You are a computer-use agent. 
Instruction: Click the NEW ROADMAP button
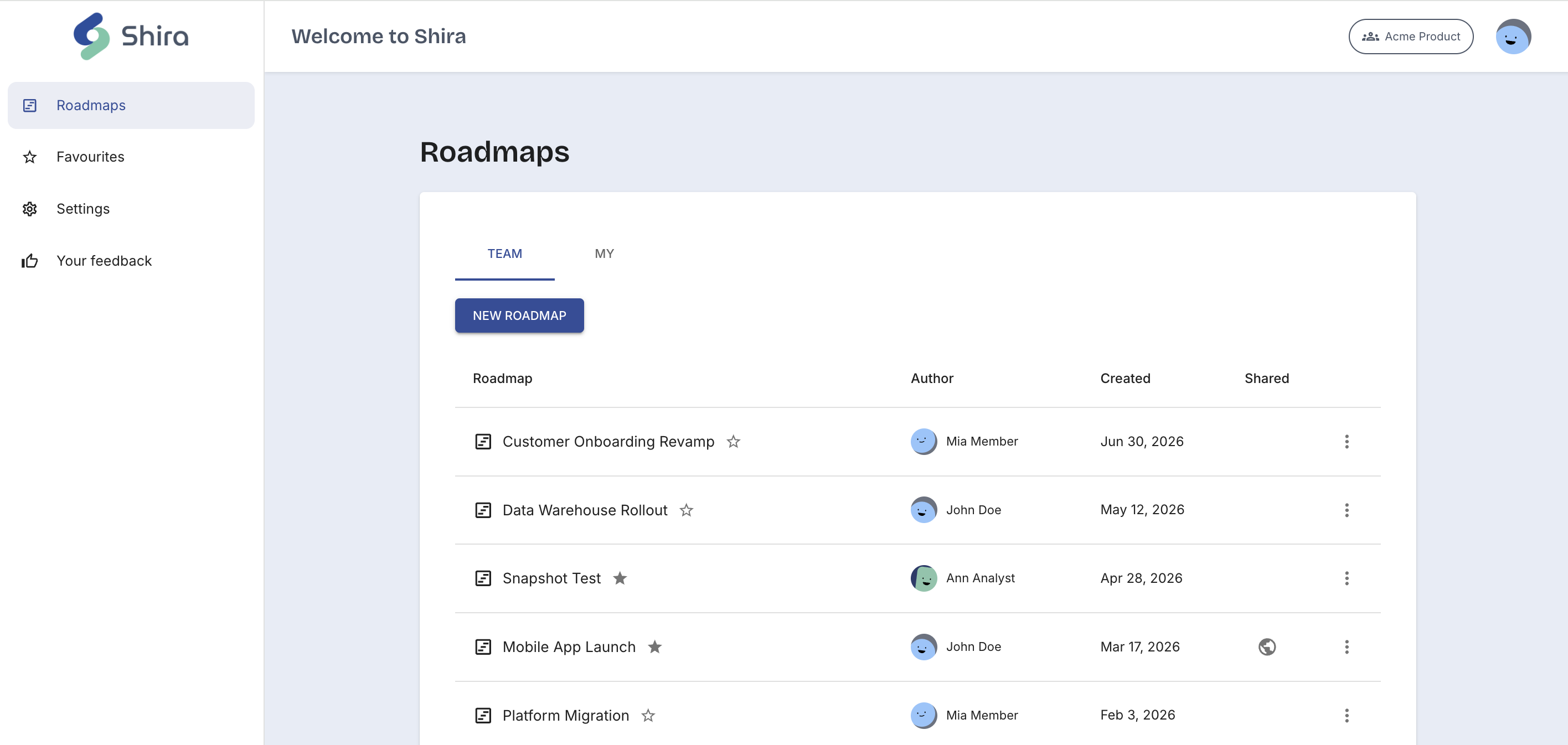519,315
